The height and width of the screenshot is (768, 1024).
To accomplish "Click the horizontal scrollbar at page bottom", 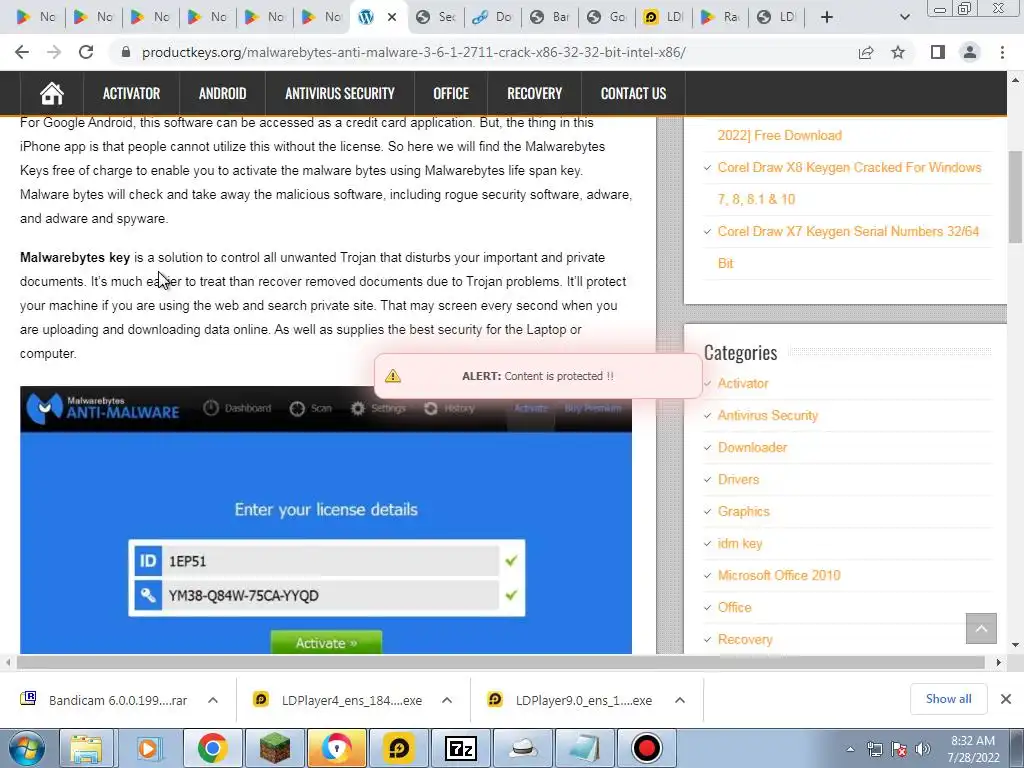I will point(500,662).
